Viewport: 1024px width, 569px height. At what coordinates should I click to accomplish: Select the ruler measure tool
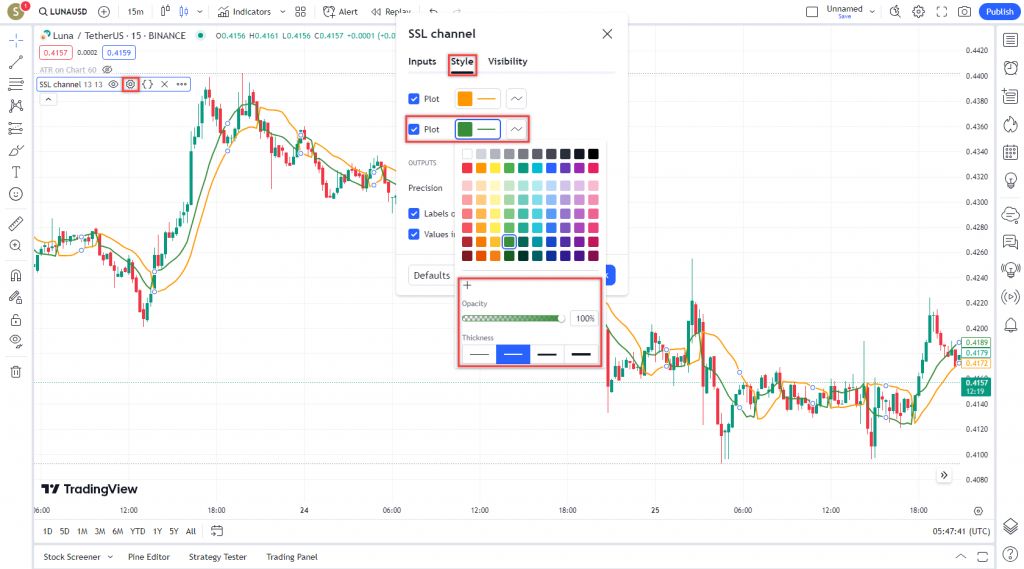16,223
